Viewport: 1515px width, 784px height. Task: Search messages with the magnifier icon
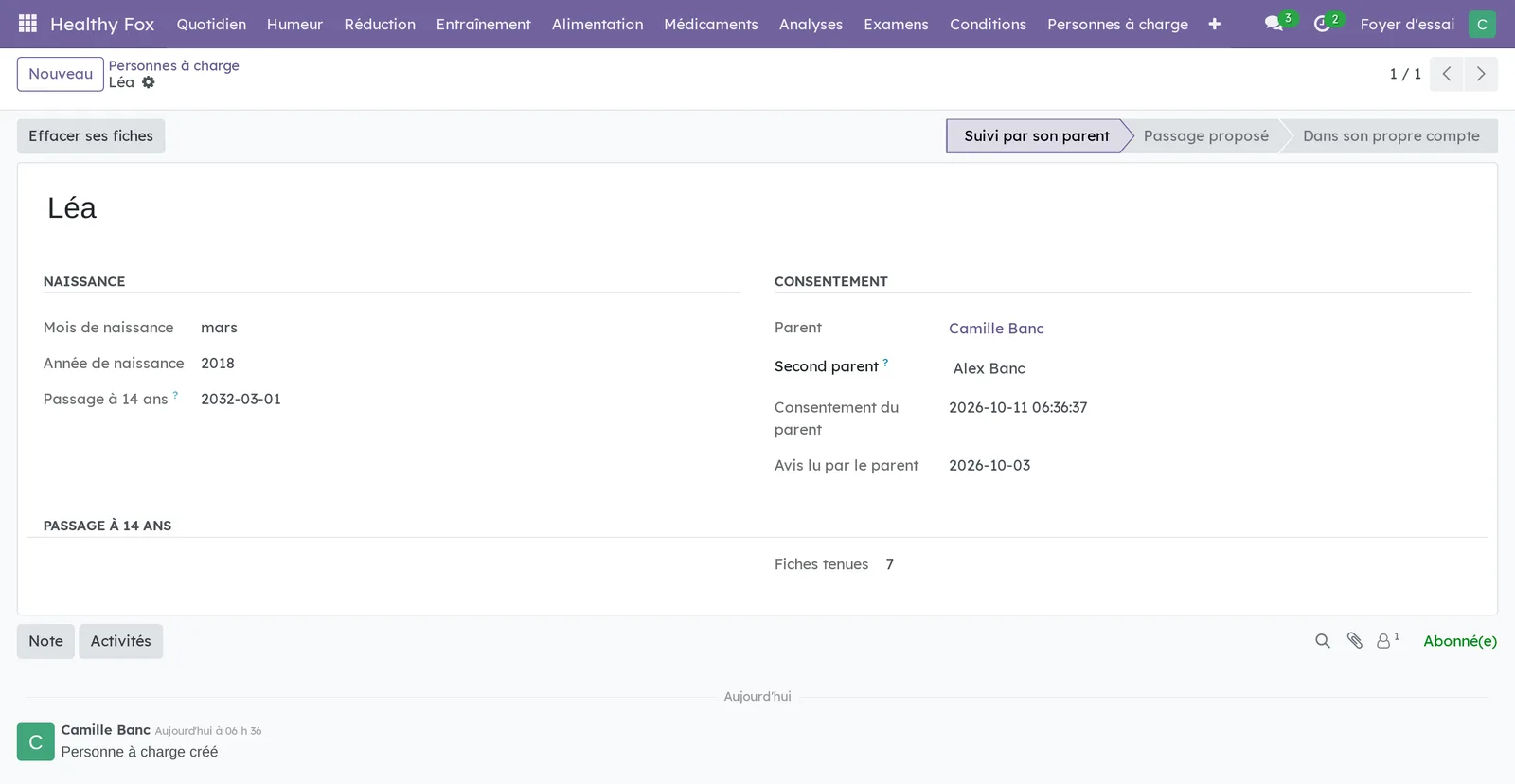(1323, 641)
